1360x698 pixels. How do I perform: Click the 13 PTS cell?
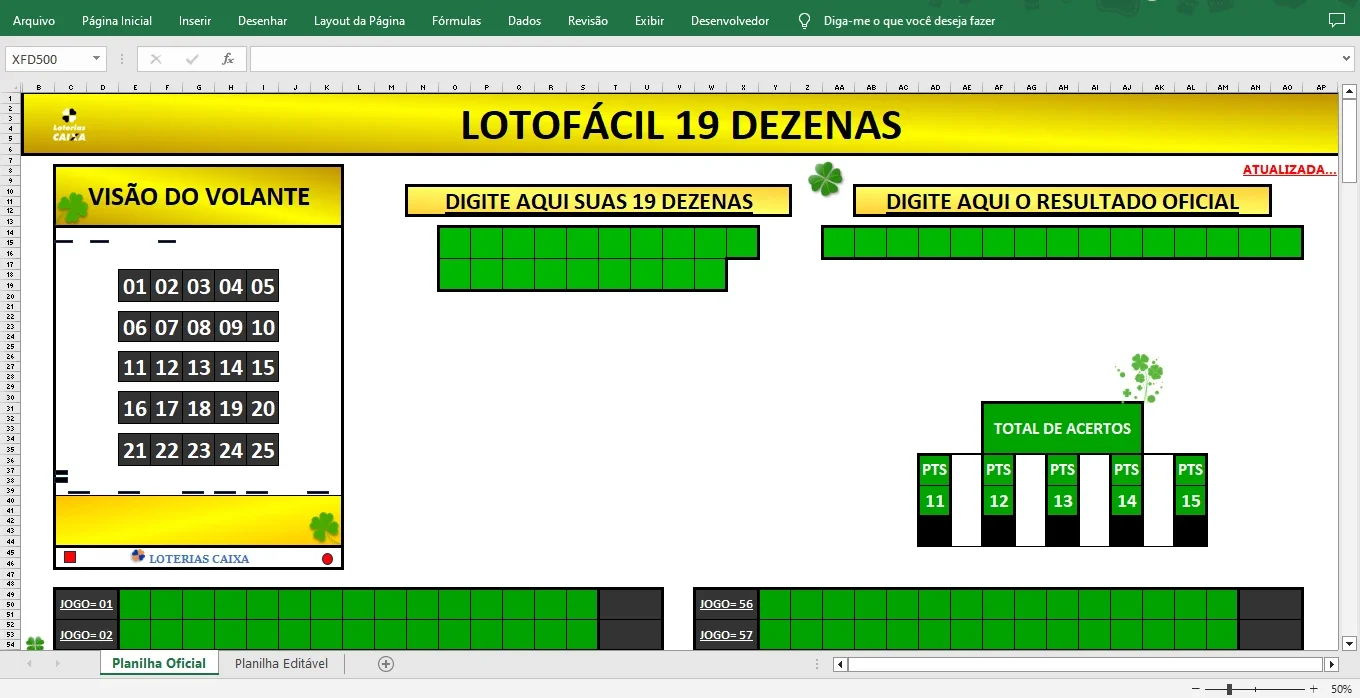click(x=1062, y=501)
